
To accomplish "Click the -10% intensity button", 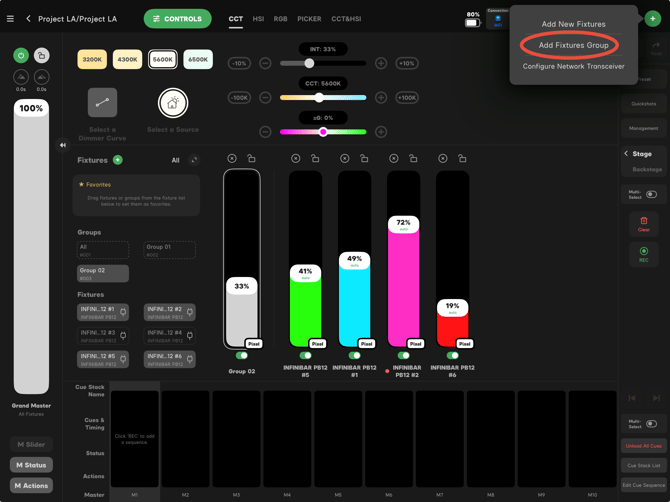I will (x=239, y=64).
